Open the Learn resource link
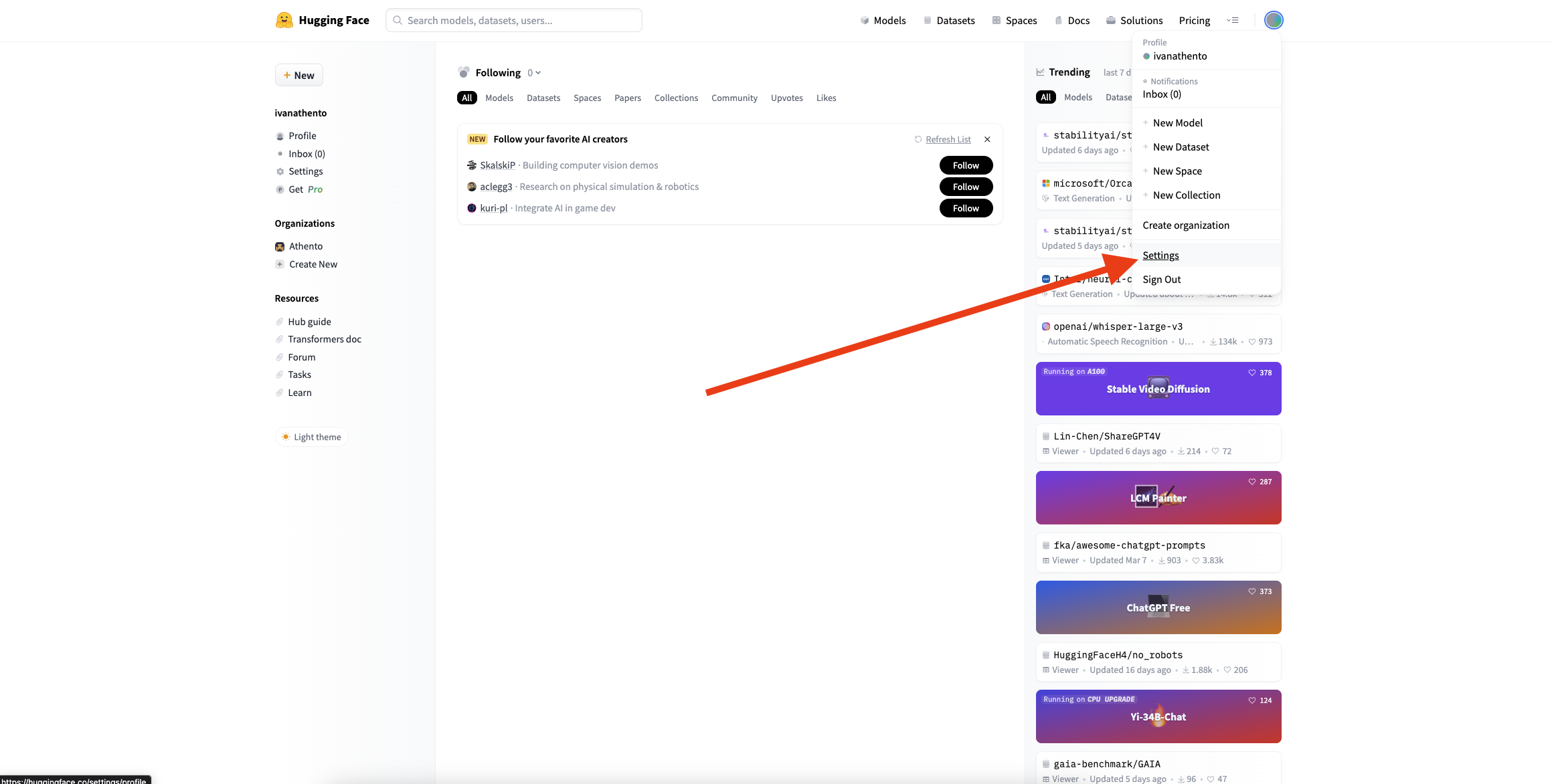 coord(293,393)
